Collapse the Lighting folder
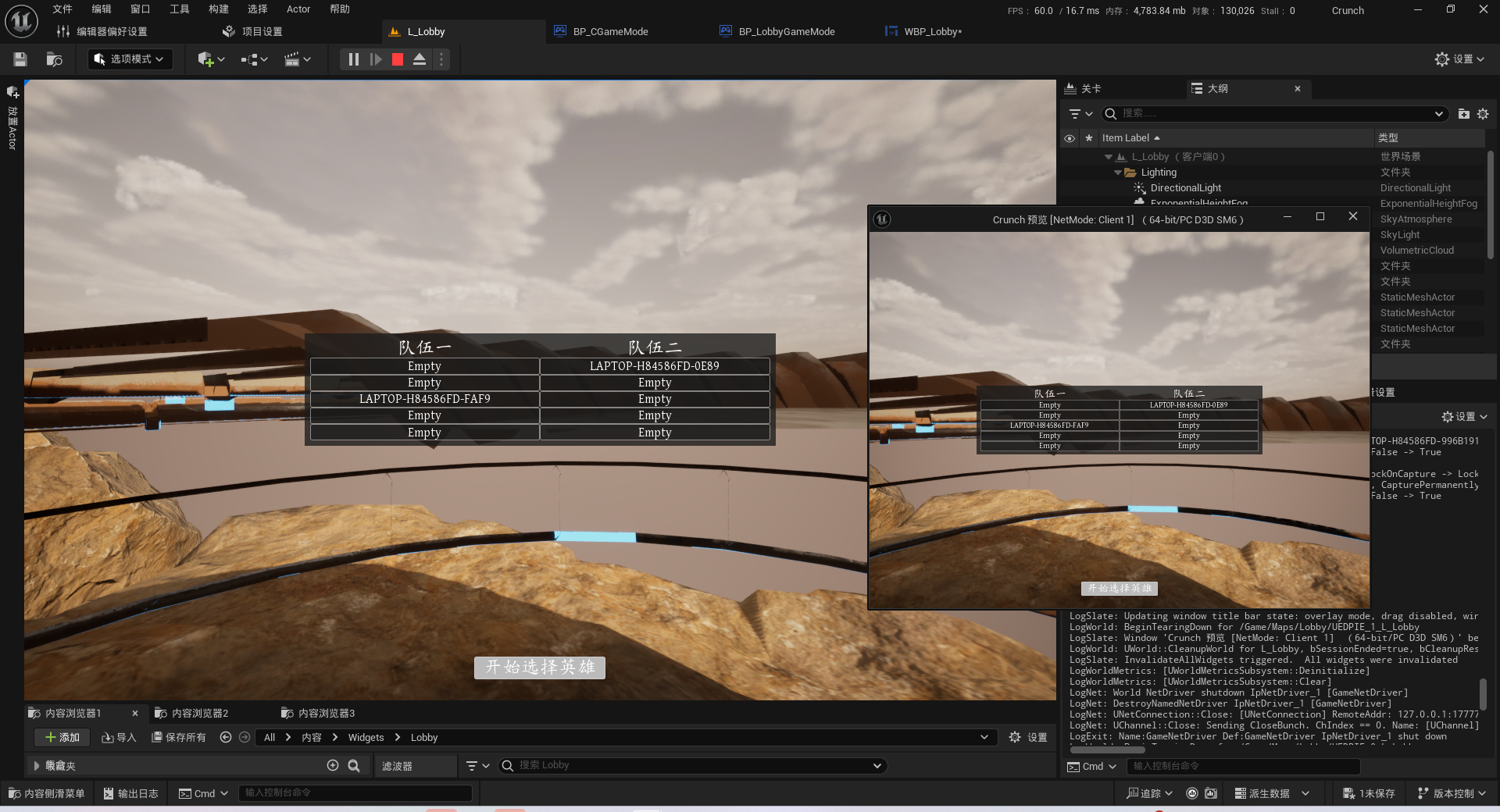Screen dimensions: 1500x812 1117,173
